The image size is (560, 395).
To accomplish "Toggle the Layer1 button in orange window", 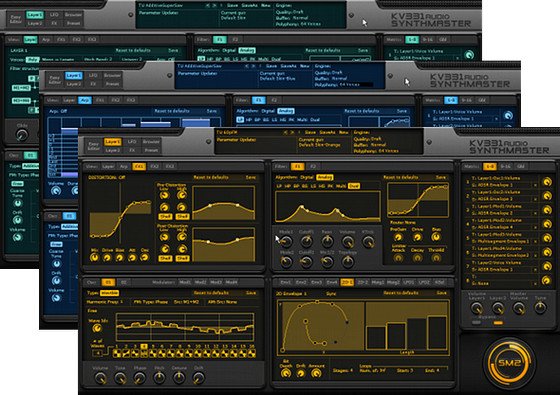I will point(112,142).
